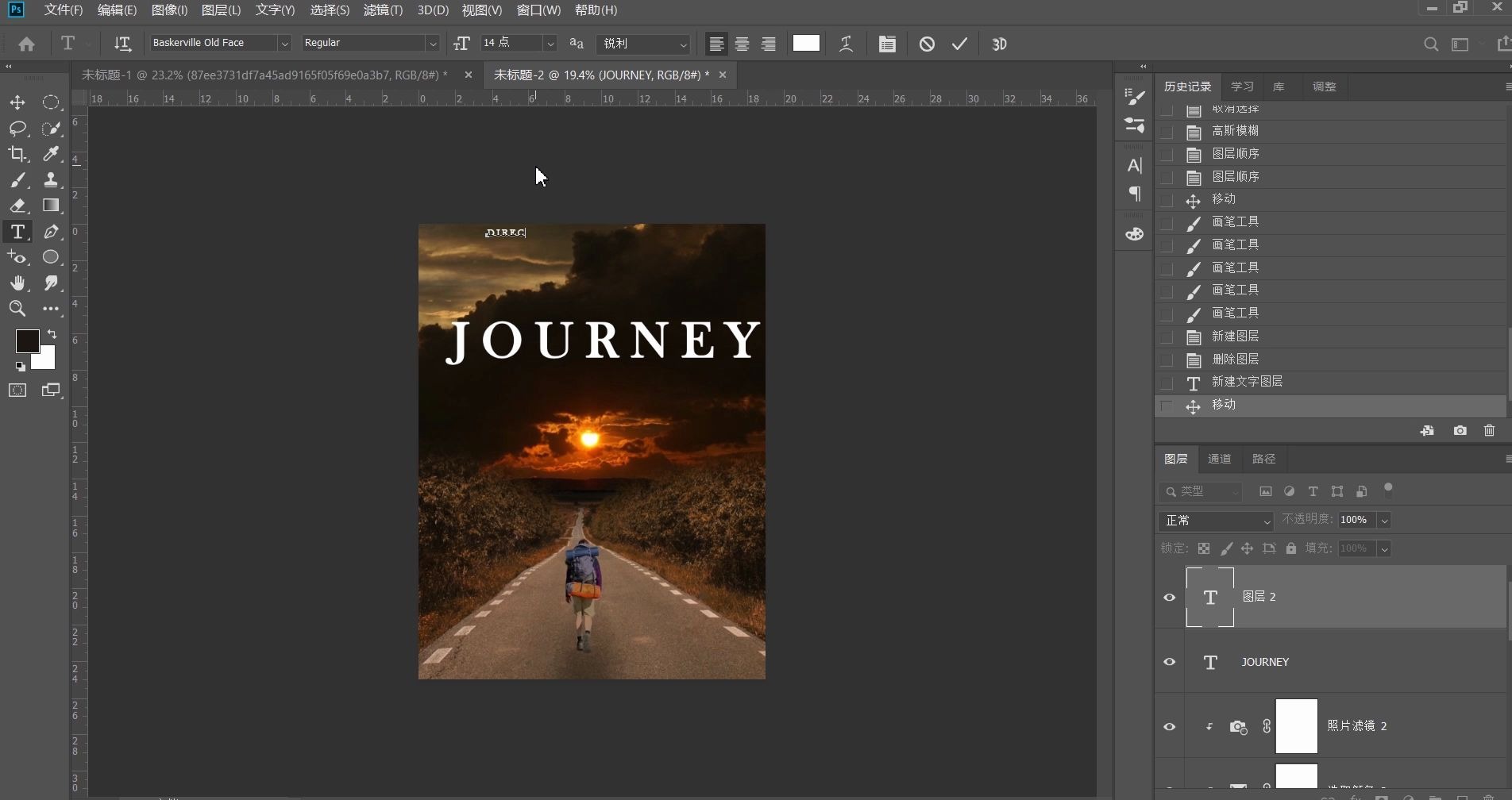Create new snapshot in History panel
This screenshot has width=1512, height=800.
1460,430
